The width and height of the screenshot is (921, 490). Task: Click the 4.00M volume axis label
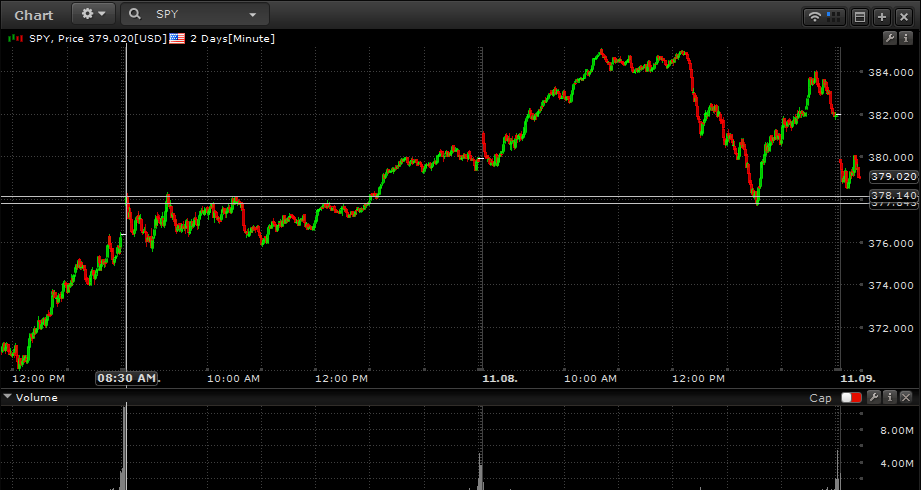[896, 464]
